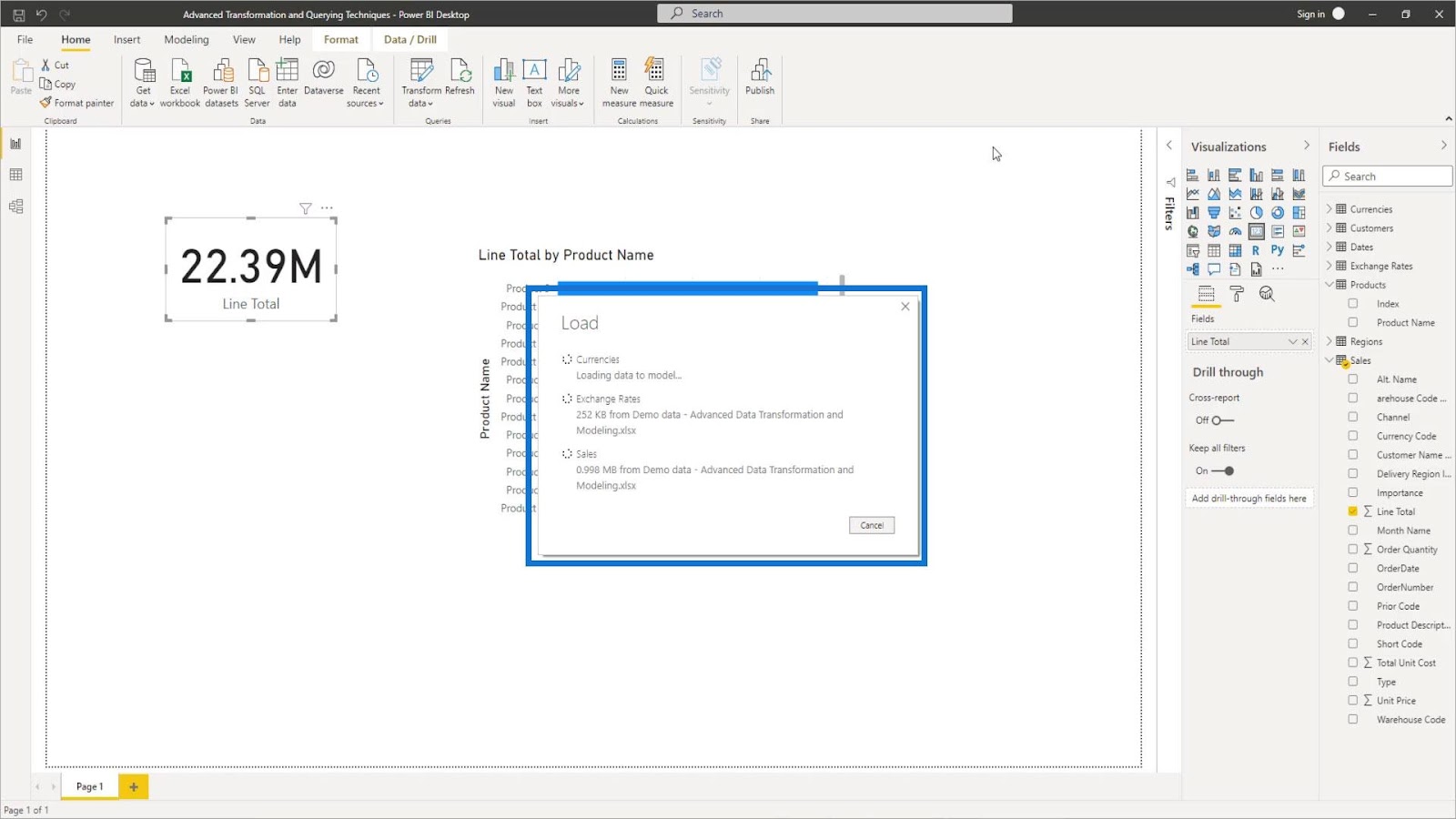
Task: Click the Sign in link
Action: [x=1310, y=14]
